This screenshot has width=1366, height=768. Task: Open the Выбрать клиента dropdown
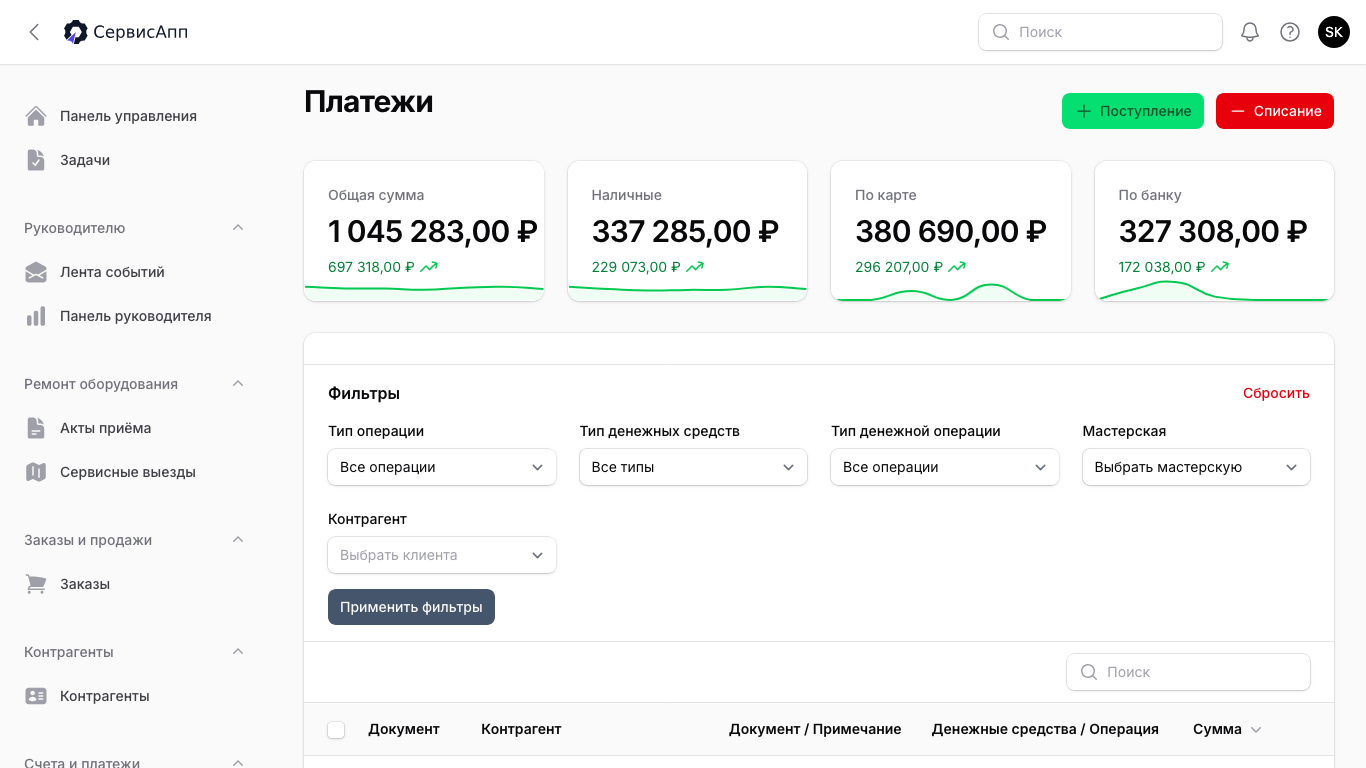click(442, 554)
